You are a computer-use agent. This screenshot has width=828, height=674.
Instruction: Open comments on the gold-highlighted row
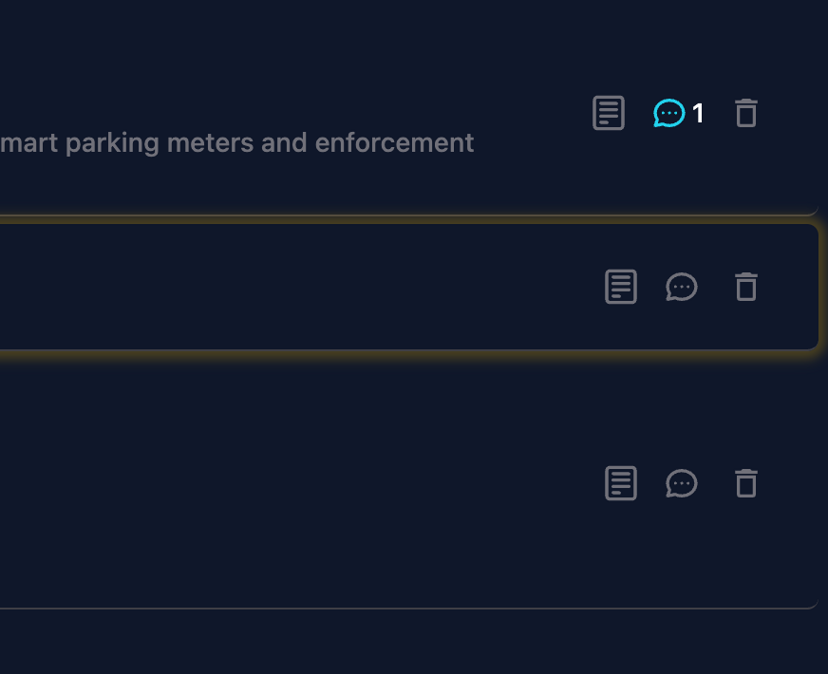tap(681, 287)
